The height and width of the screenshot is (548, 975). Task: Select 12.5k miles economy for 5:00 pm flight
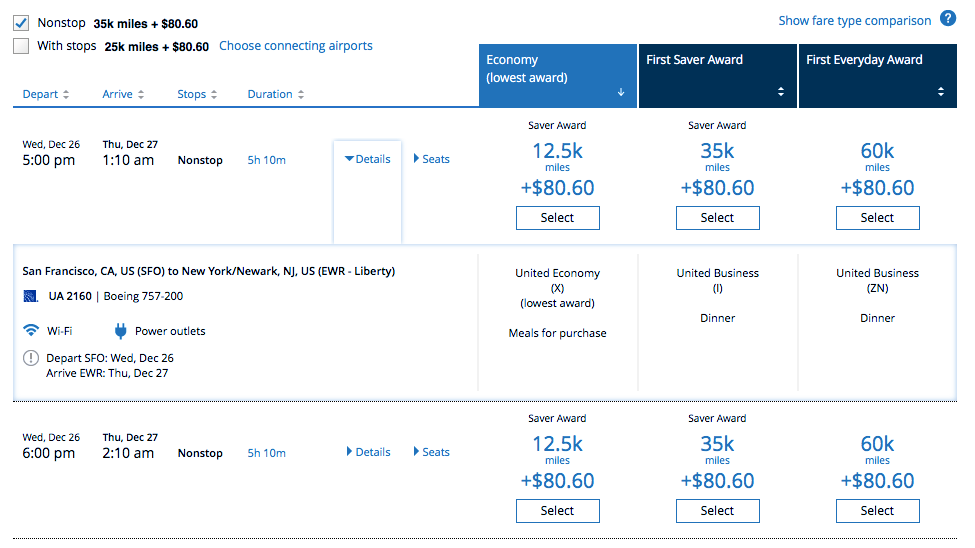tap(557, 218)
